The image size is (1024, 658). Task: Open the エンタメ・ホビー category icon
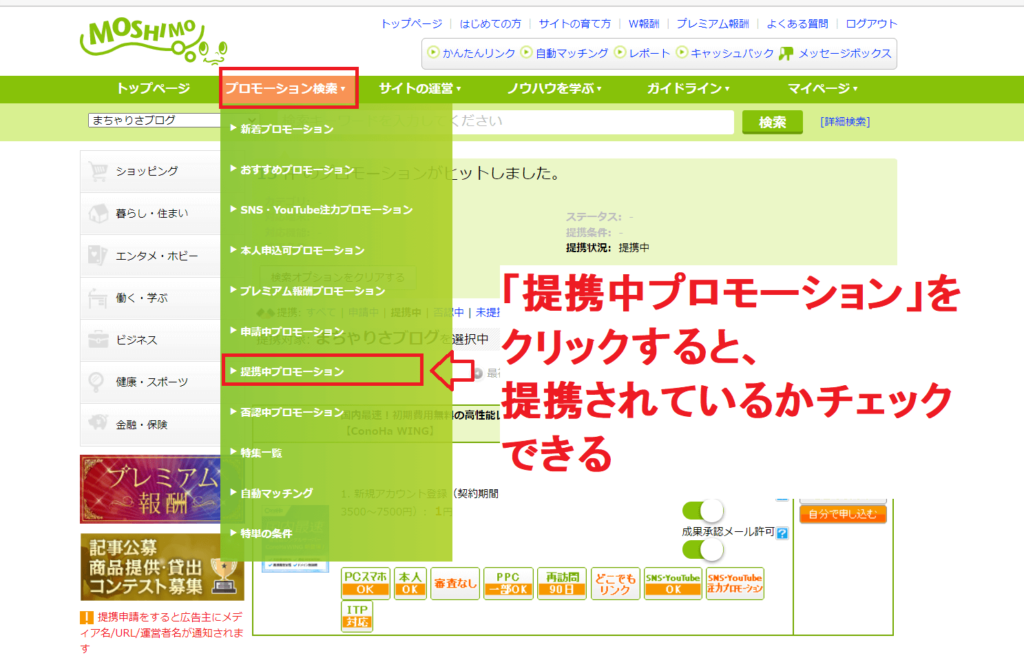coord(98,256)
